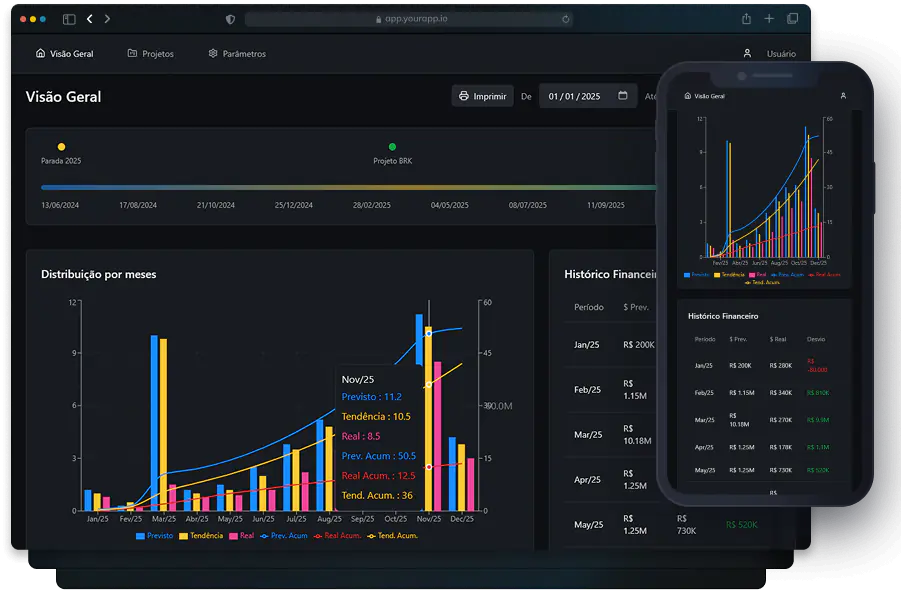The height and width of the screenshot is (592, 901).
Task: Show the tab overview icon
Action: coord(792,18)
